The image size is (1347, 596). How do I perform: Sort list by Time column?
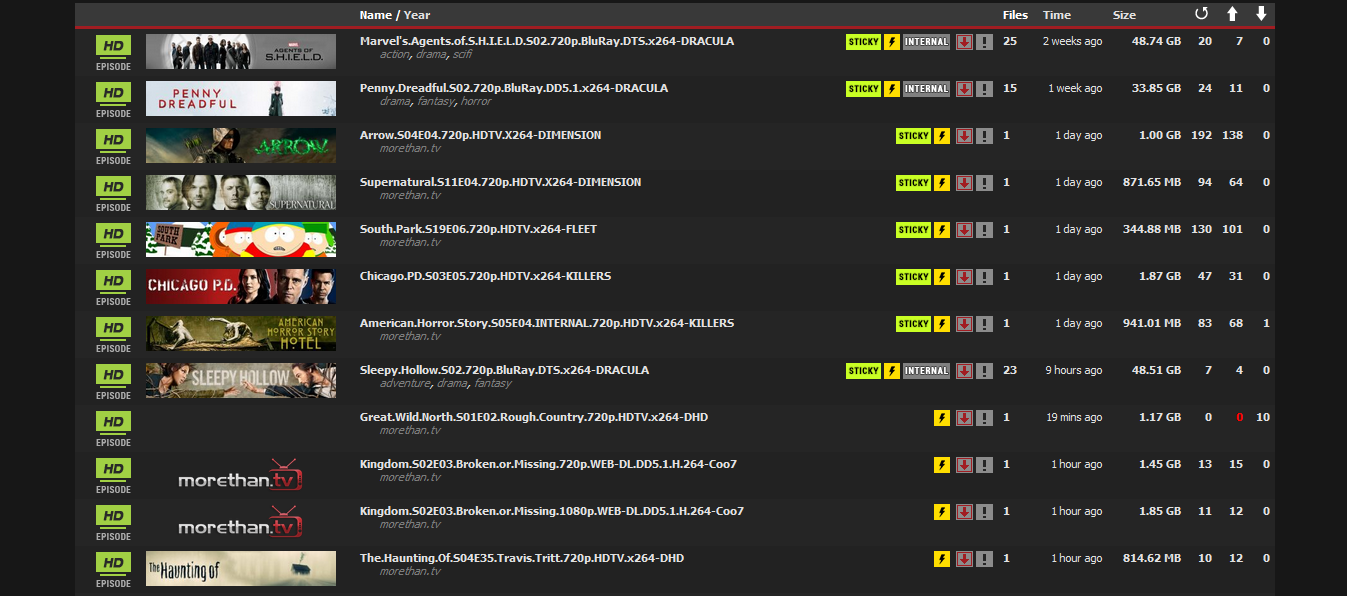(1057, 15)
